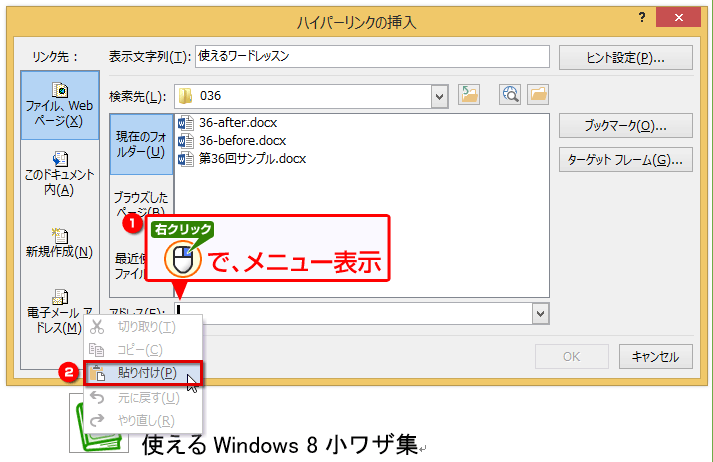Screen dimensions: 713x462
Task: Choose 貼り付け(P) from context menu
Action: 143,373
